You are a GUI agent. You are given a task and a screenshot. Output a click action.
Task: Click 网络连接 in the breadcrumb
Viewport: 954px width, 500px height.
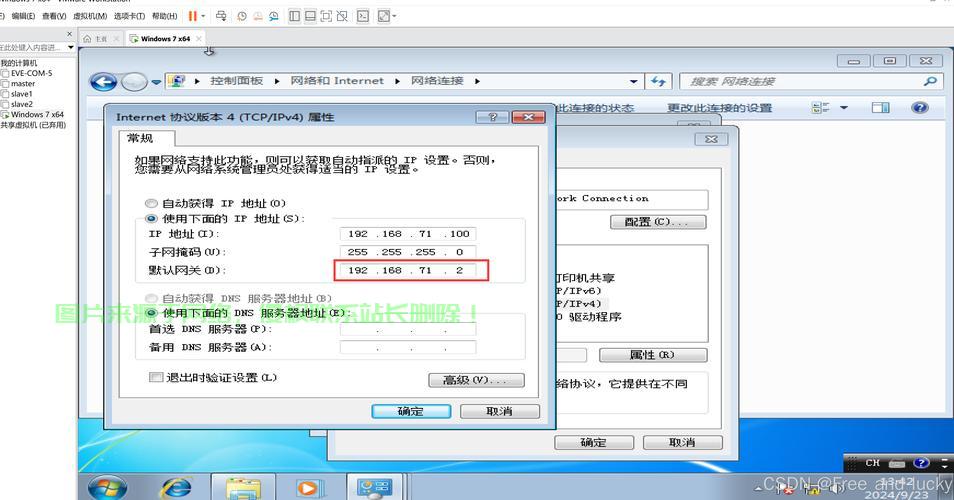[x=437, y=81]
